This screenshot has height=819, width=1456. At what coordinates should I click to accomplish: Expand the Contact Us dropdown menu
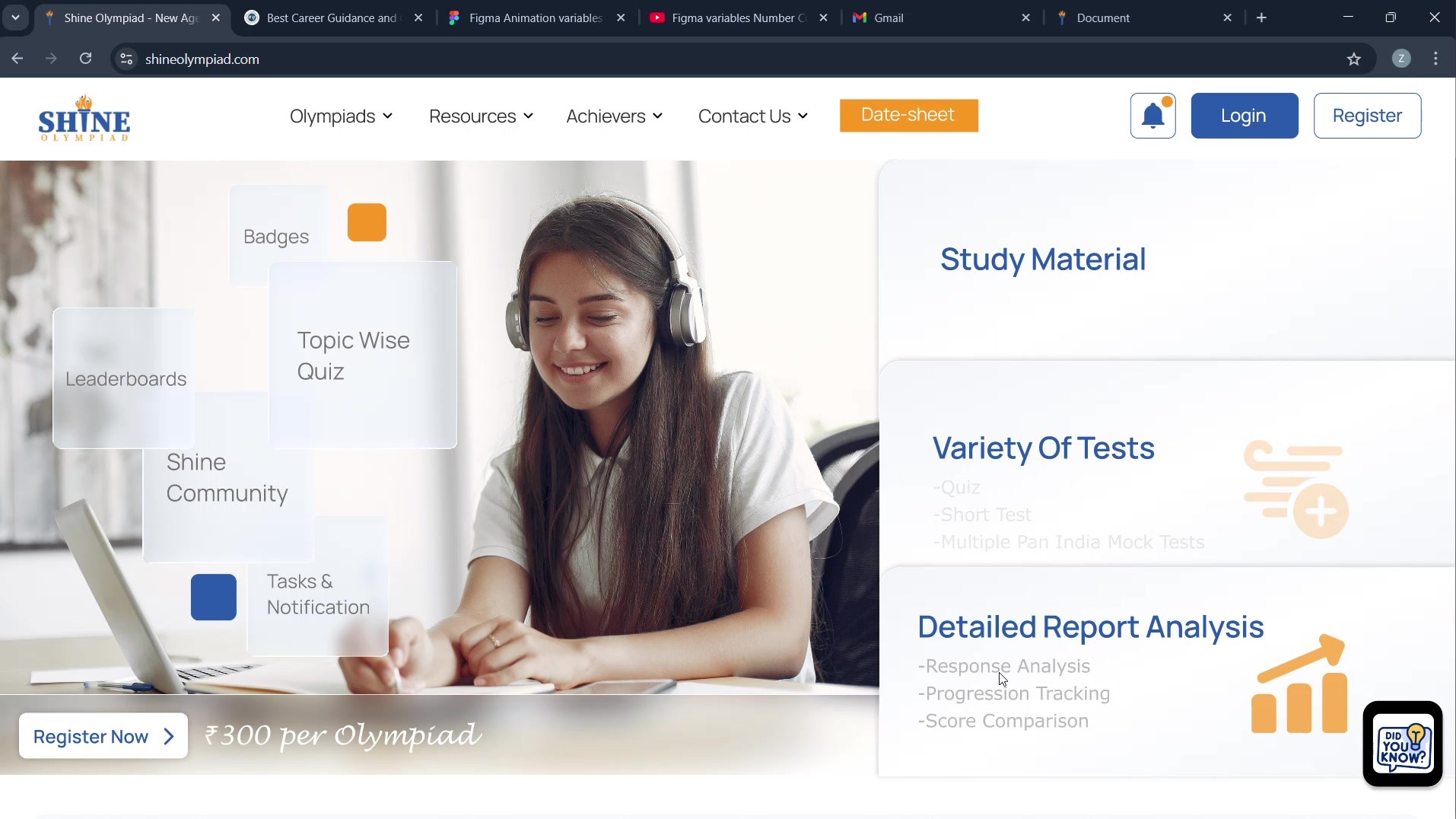click(x=753, y=116)
